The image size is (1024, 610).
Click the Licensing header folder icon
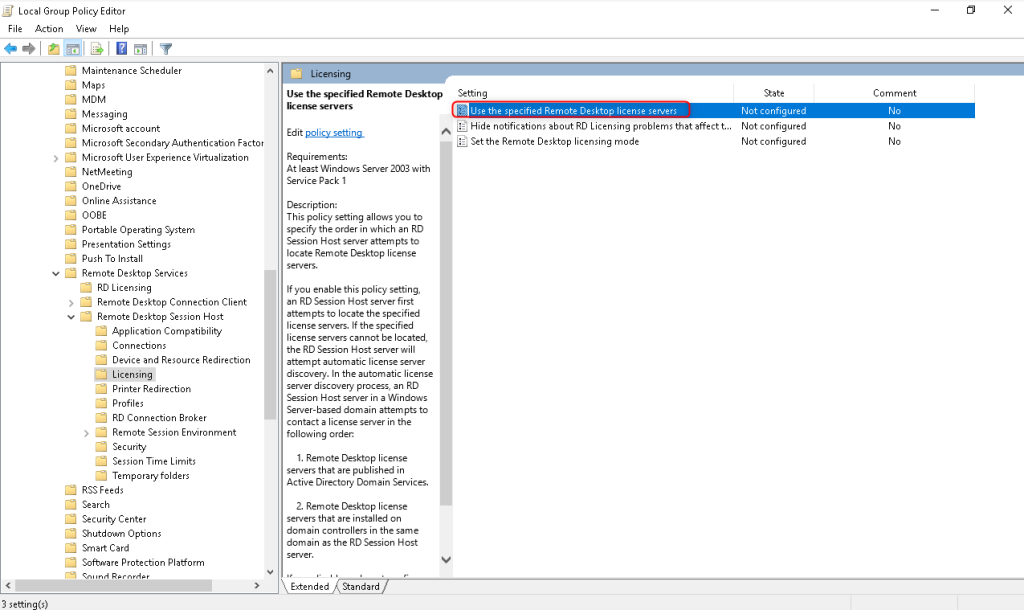pos(296,74)
